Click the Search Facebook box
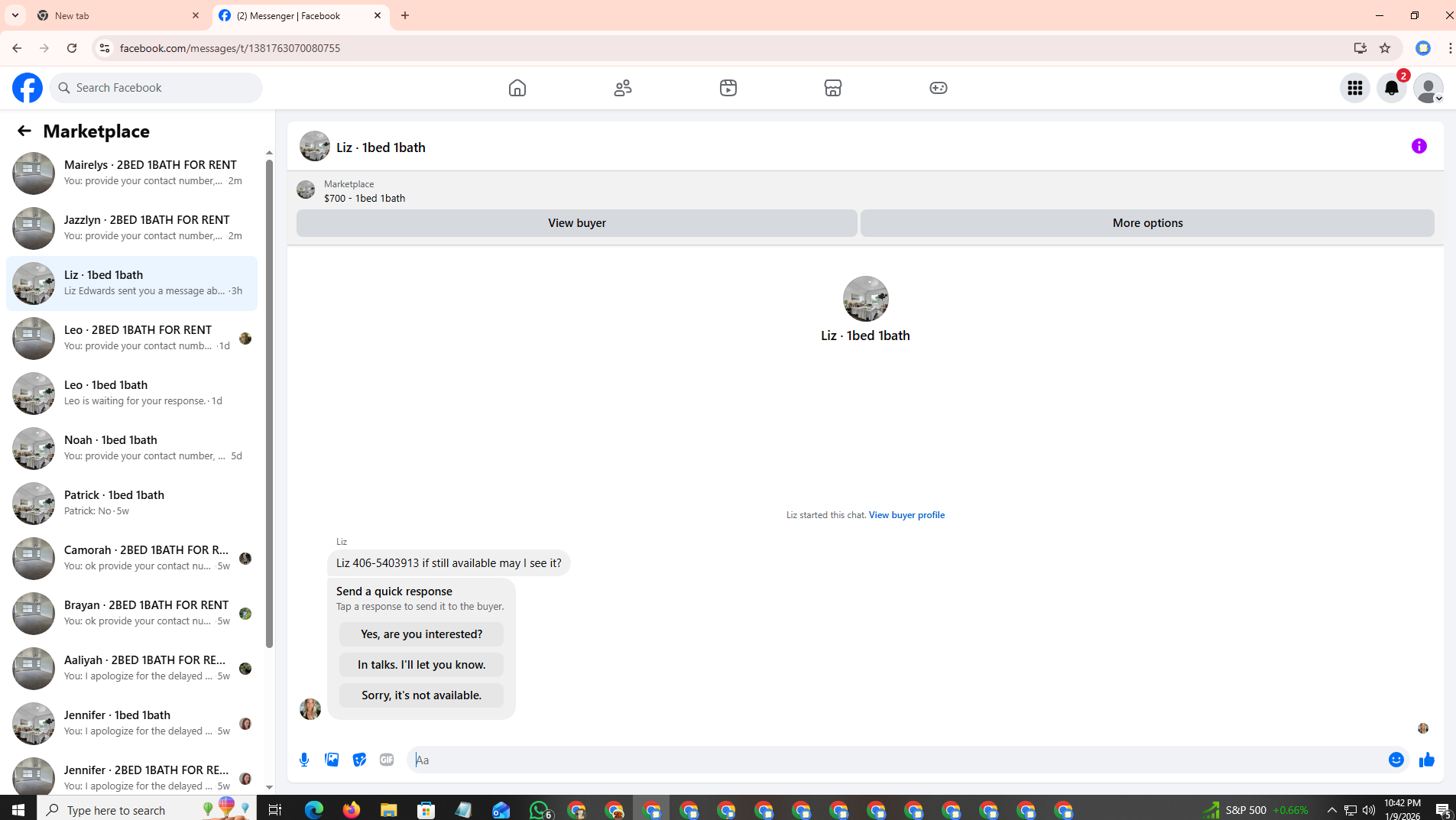1456x820 pixels. pyautogui.click(x=156, y=88)
